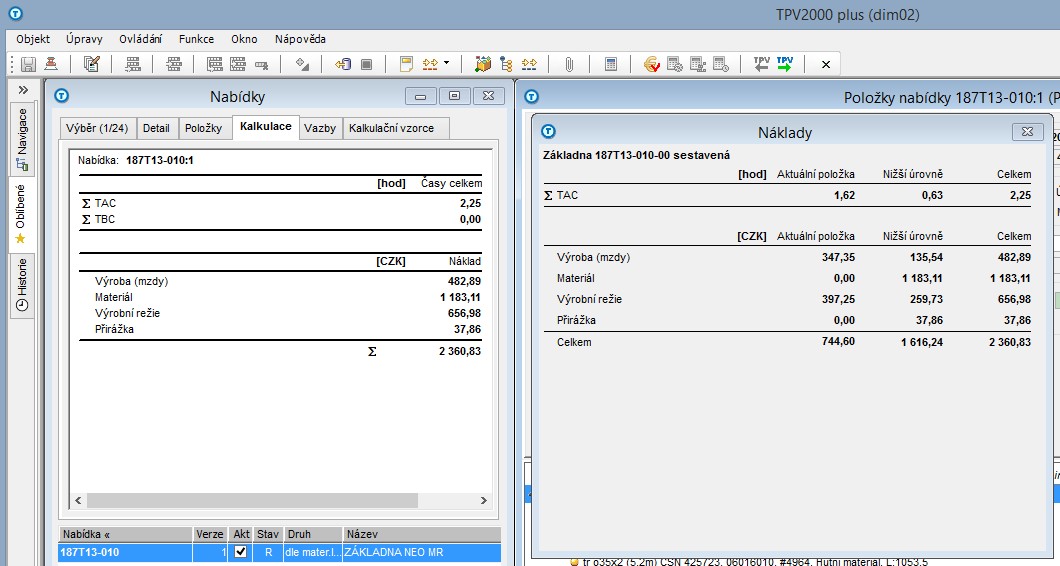Screen dimensions: 1060x566
Task: Open the Objekt menu
Action: click(x=33, y=39)
